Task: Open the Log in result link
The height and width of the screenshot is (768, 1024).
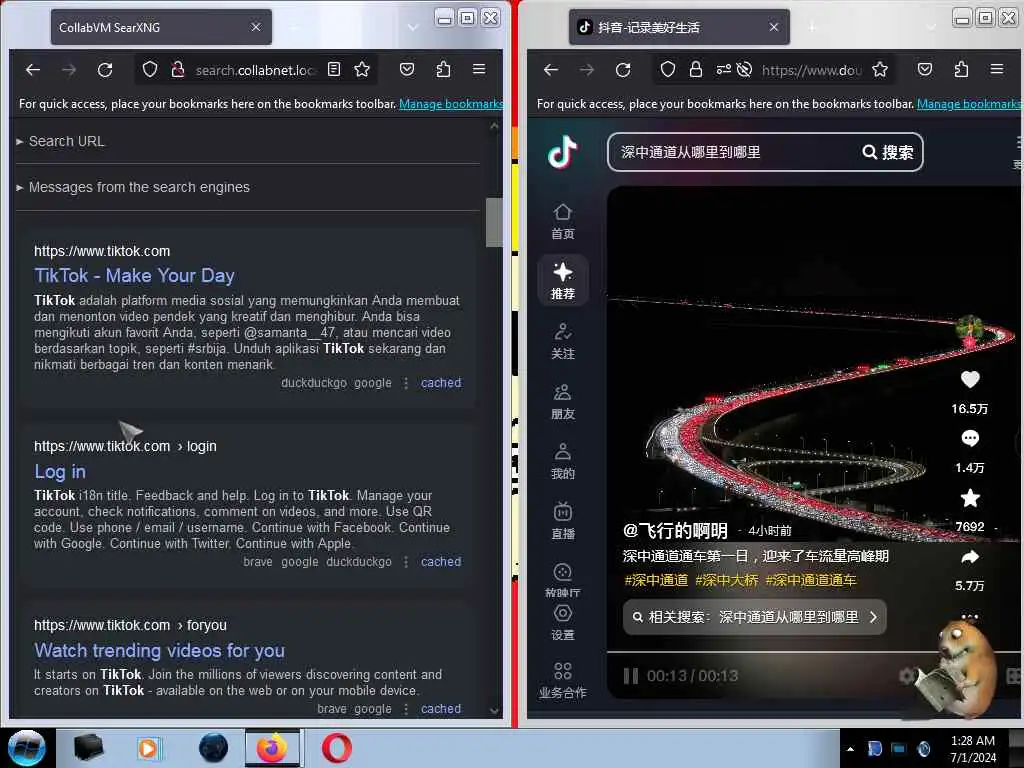Action: click(x=60, y=472)
